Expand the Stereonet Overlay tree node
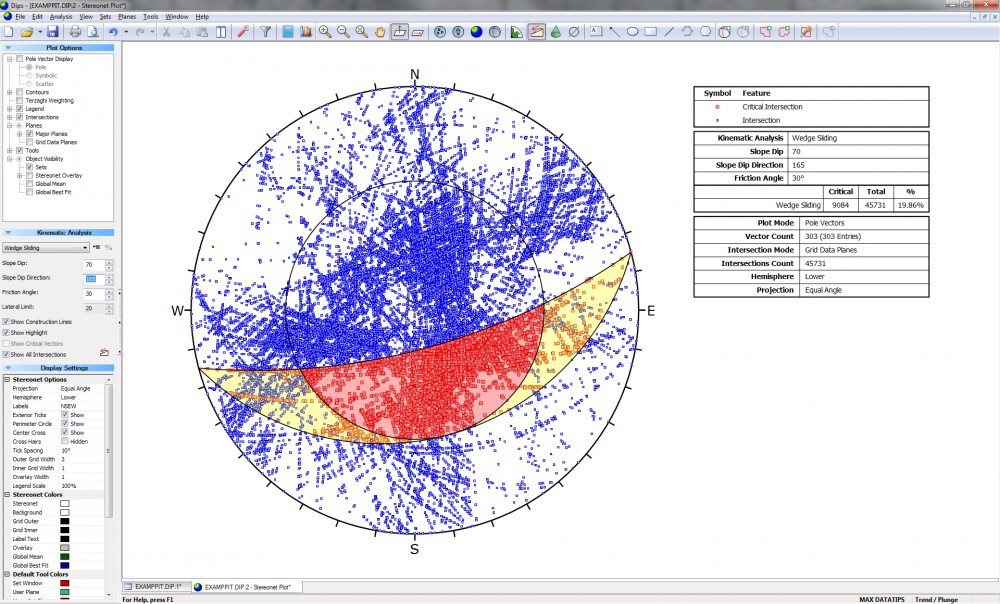This screenshot has width=1000, height=604. [x=19, y=175]
